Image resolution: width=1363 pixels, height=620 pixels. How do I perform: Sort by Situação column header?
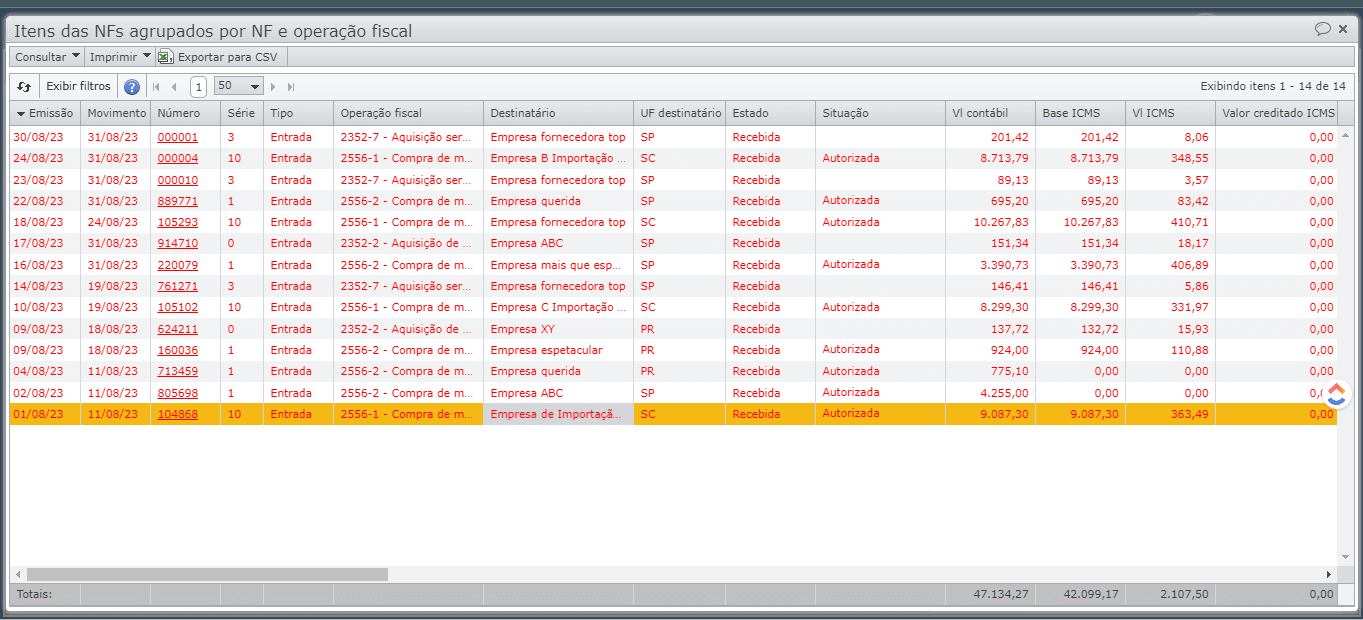pyautogui.click(x=880, y=113)
